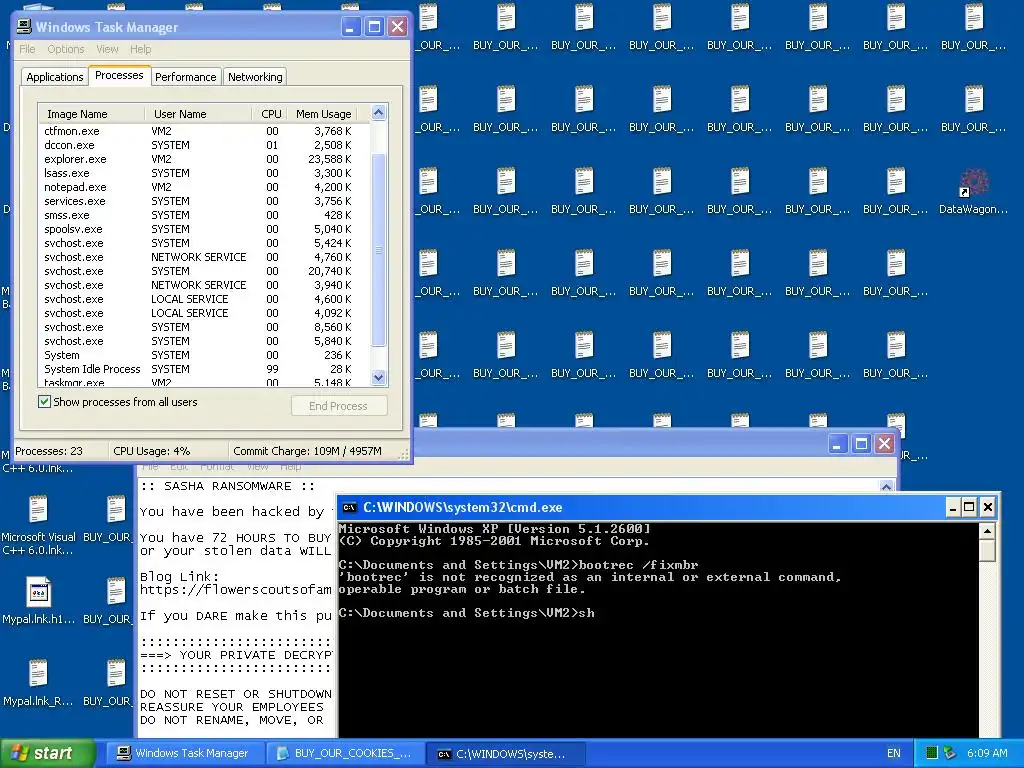Select the System Idle Process row
Screen dimensions: 1024x768
point(204,369)
